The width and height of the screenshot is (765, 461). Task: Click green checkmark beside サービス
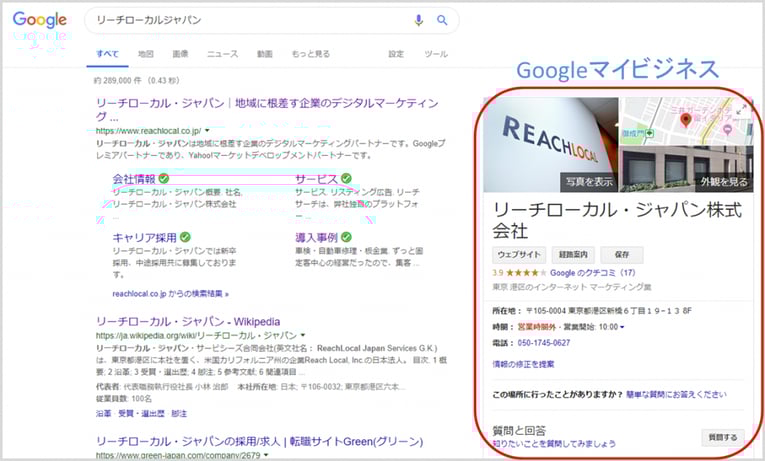(346, 179)
